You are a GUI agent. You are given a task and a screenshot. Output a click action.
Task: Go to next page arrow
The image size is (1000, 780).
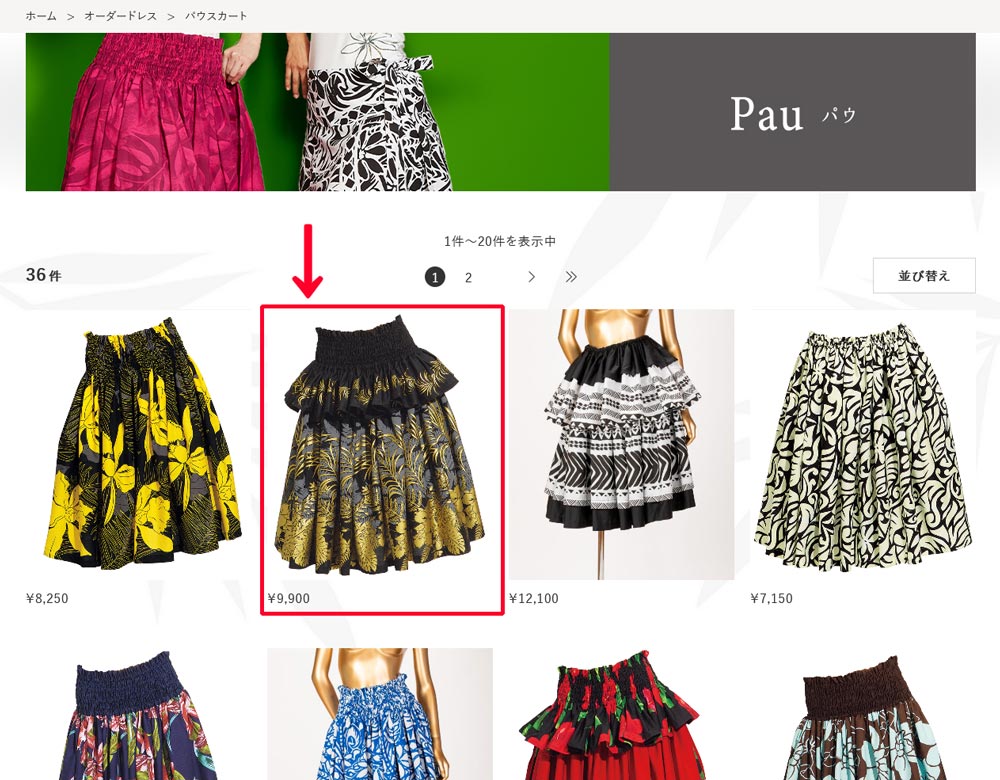pyautogui.click(x=531, y=277)
